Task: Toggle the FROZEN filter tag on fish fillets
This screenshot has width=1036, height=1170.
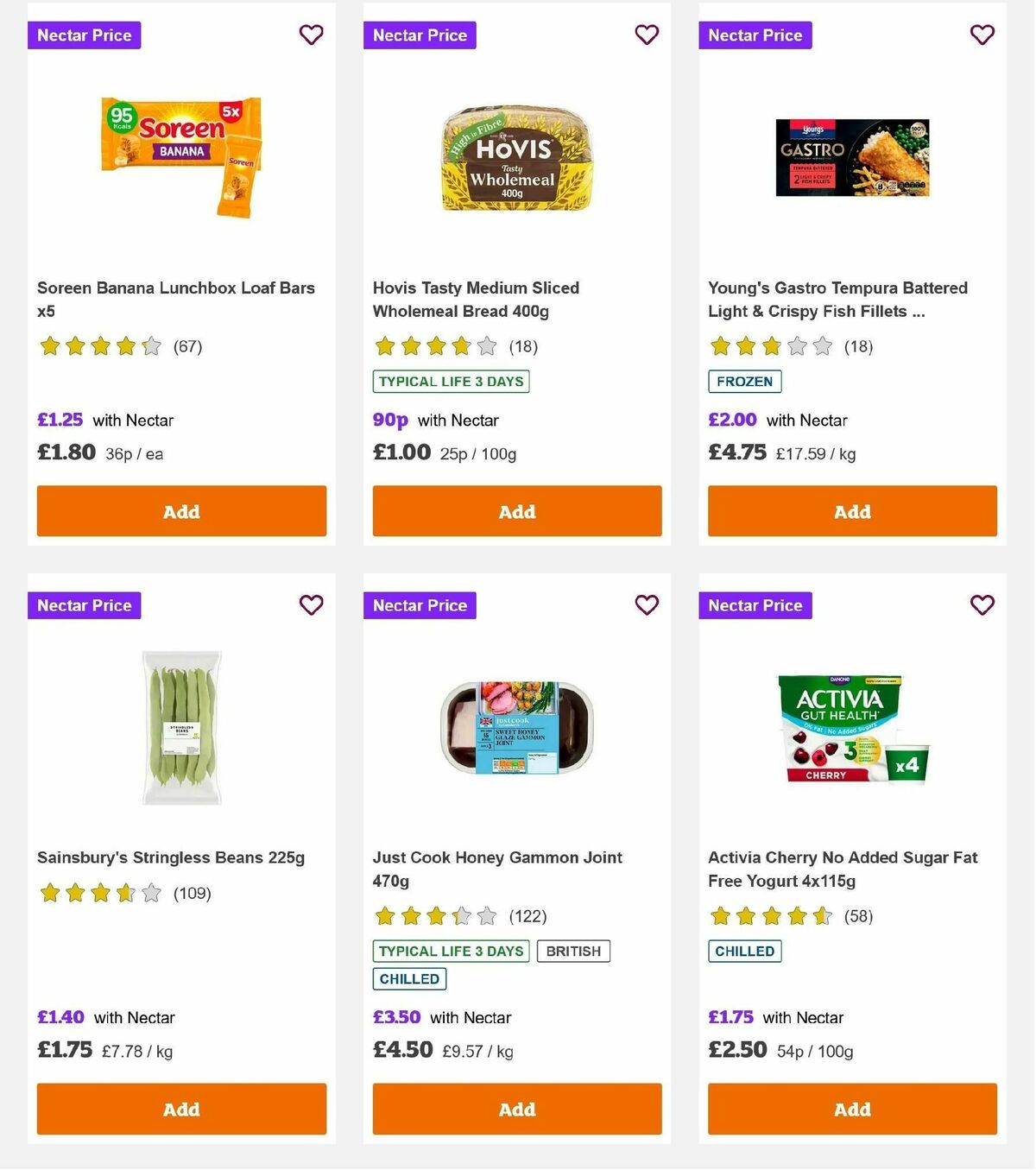Action: tap(744, 381)
